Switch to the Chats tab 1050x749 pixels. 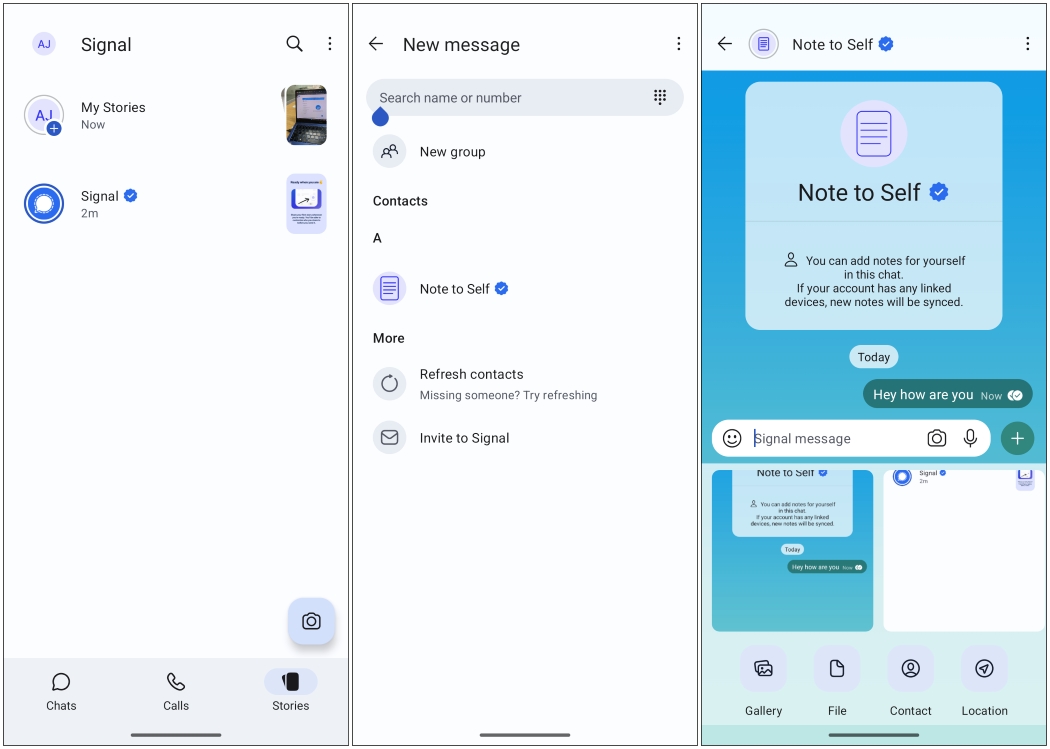click(61, 691)
